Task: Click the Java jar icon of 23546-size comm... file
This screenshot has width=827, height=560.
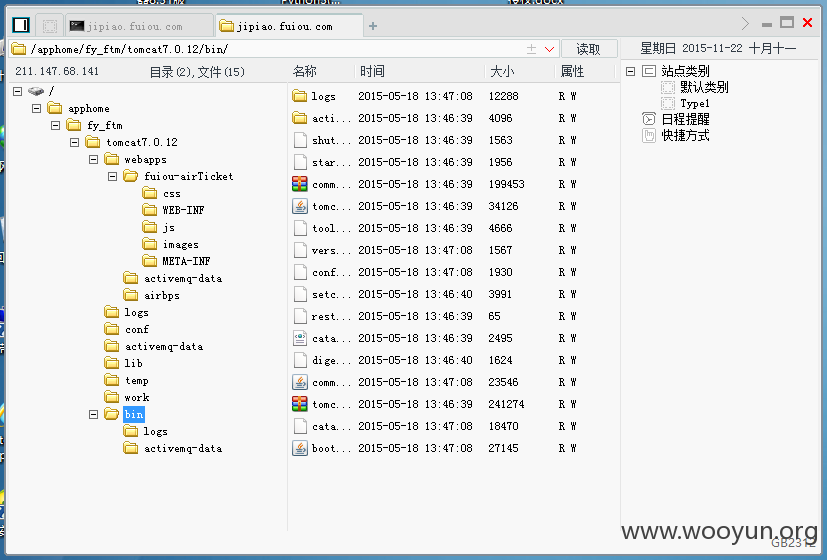Action: 300,382
